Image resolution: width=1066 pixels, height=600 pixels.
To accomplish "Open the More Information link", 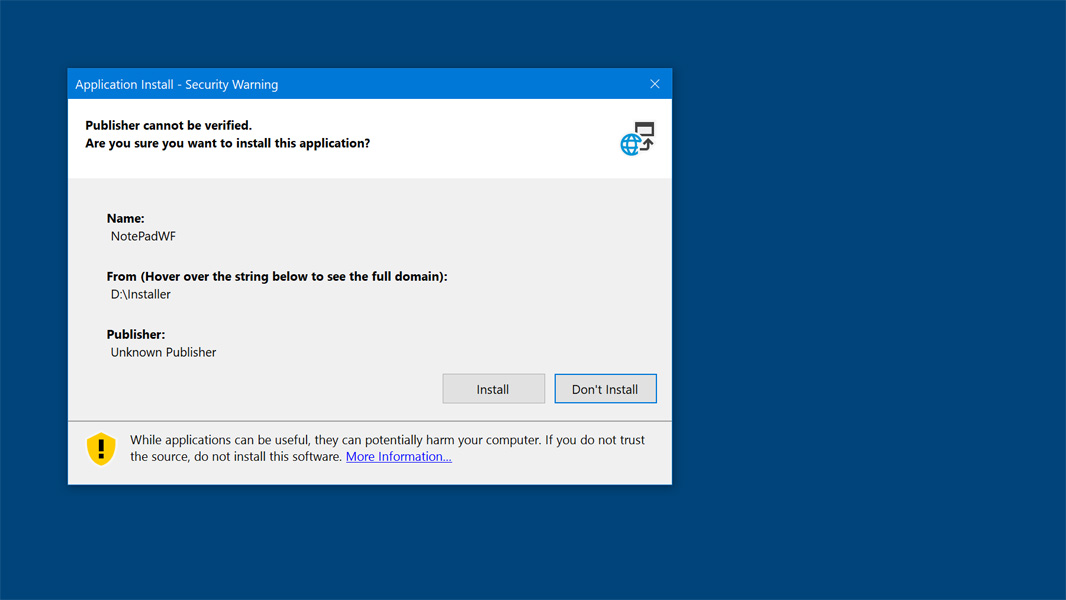I will point(398,457).
